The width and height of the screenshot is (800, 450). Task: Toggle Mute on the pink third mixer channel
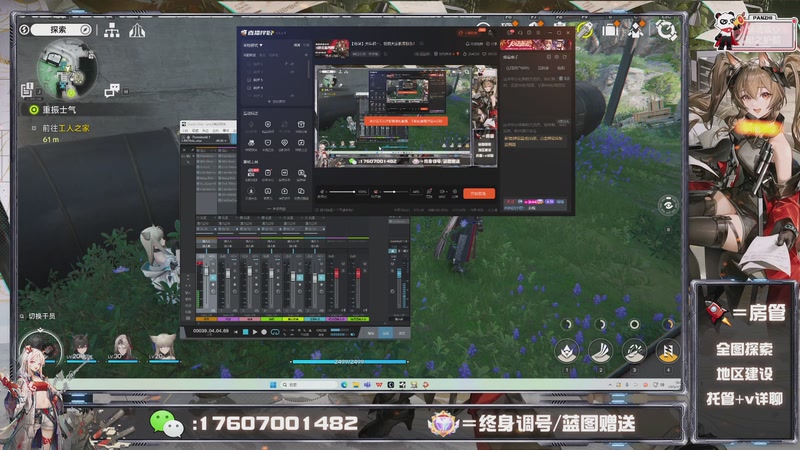click(x=257, y=264)
